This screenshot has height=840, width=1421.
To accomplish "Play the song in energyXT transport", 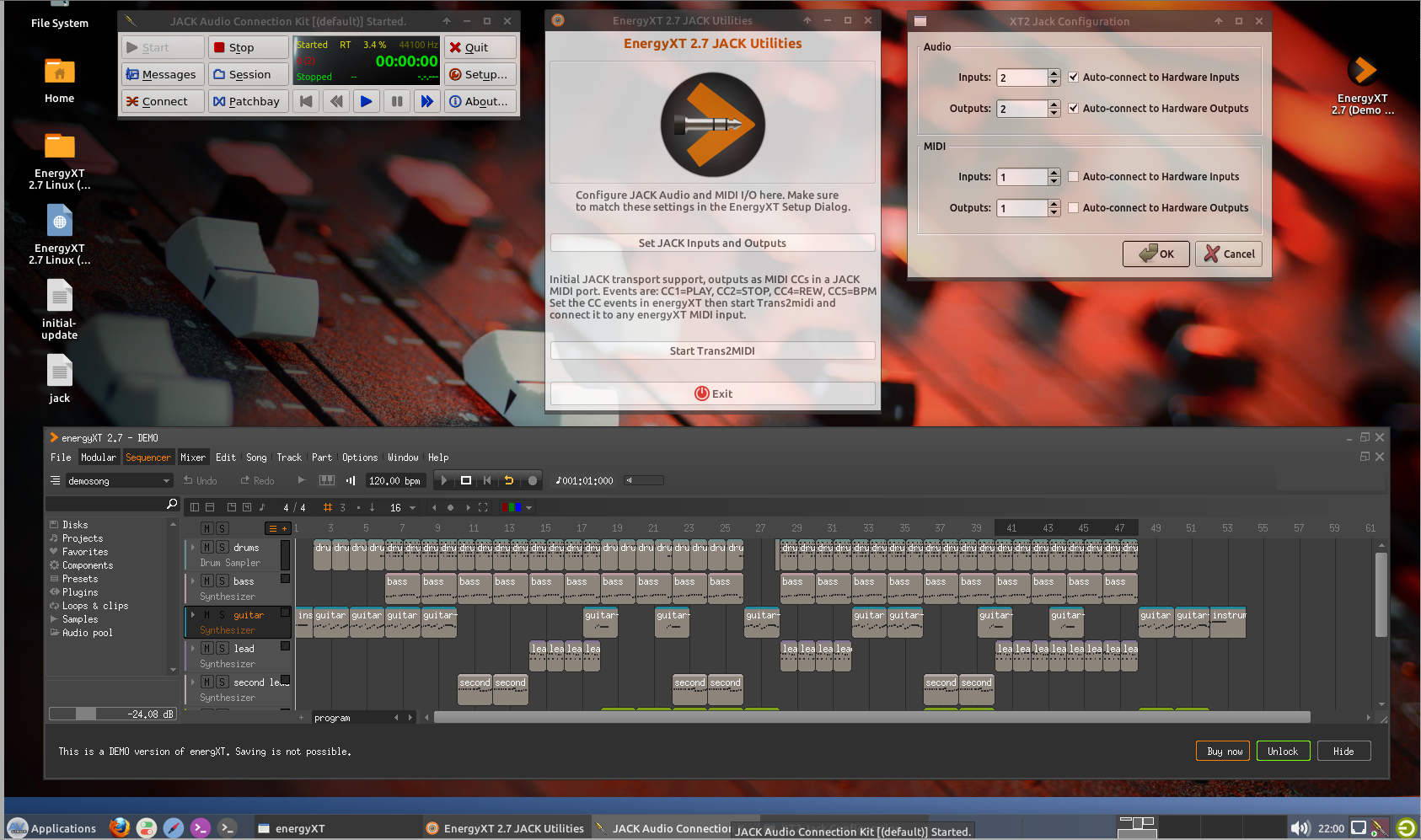I will pyautogui.click(x=444, y=480).
